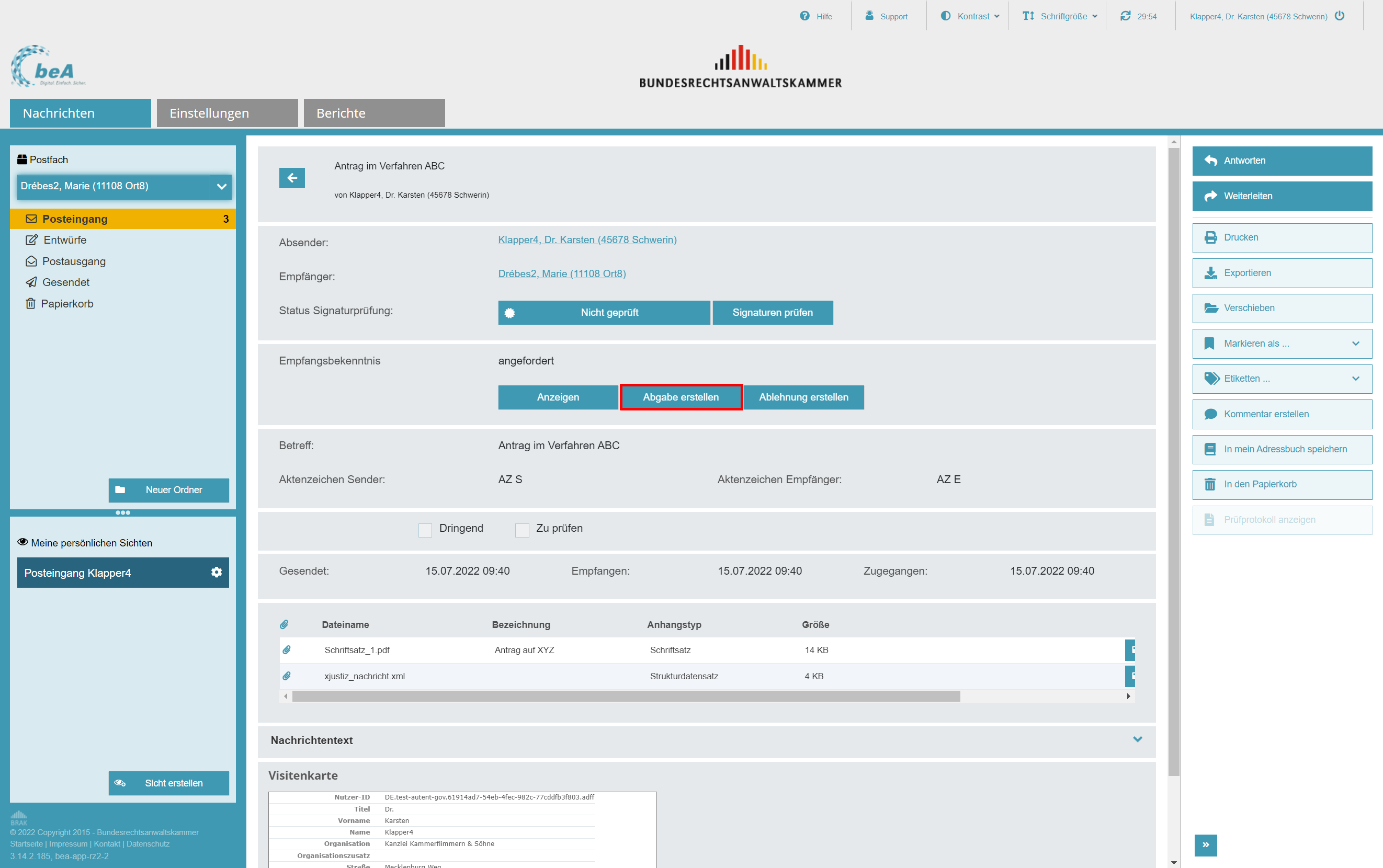The height and width of the screenshot is (868, 1383).
Task: Collapse side panel with double-arrow icon
Action: coord(1205,844)
